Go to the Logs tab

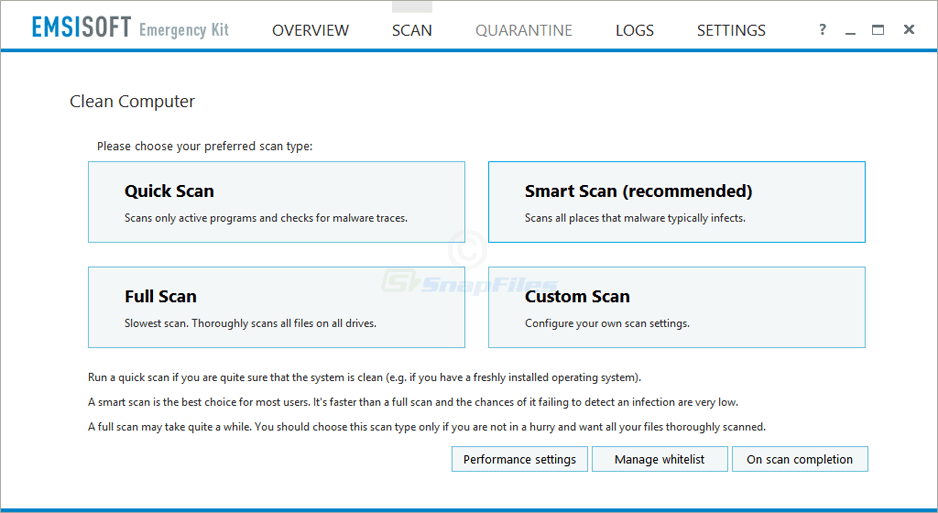634,30
